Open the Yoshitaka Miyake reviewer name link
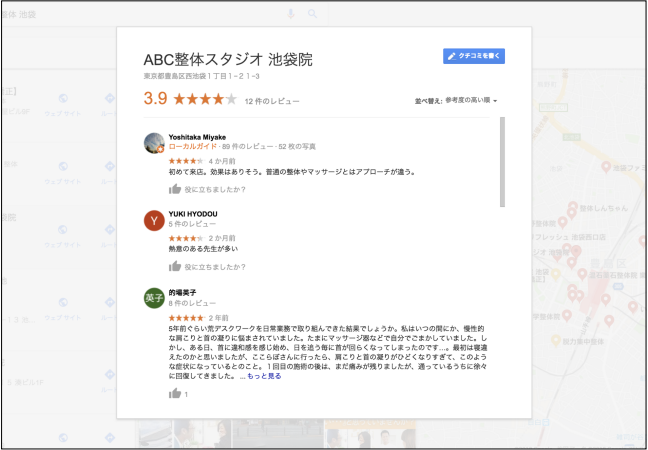648x450 pixels. [197, 136]
